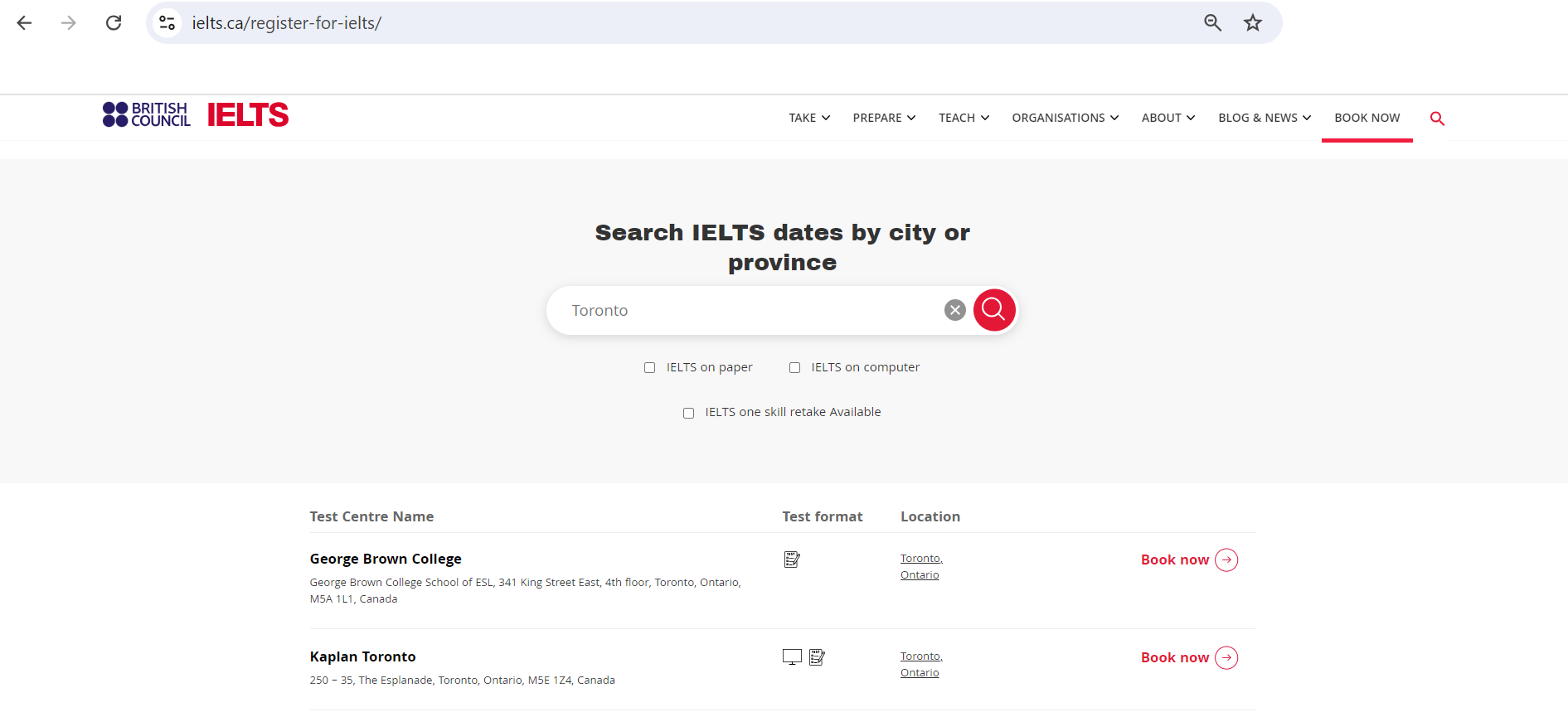1568x717 pixels.
Task: Click the Test format column header
Action: pos(823,516)
